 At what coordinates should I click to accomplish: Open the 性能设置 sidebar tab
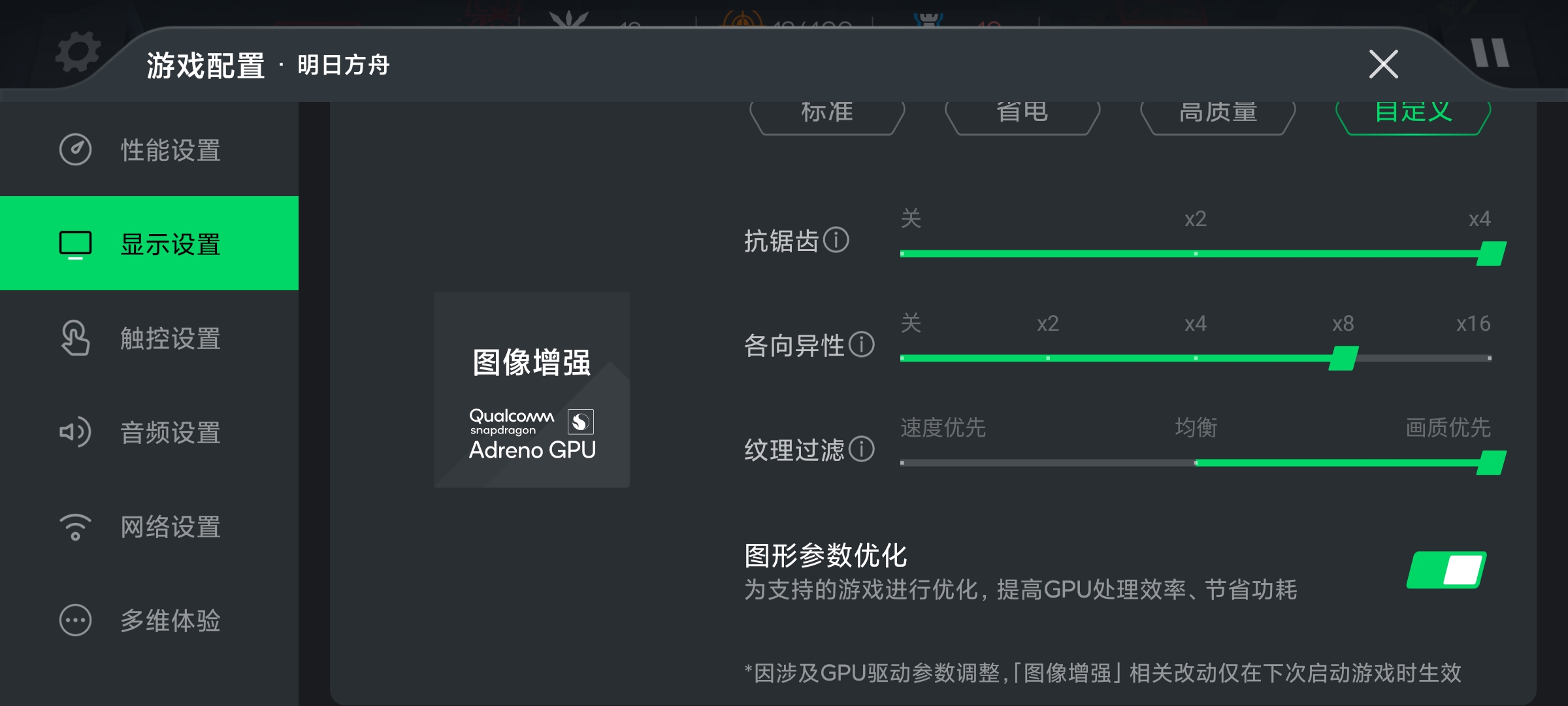[149, 150]
